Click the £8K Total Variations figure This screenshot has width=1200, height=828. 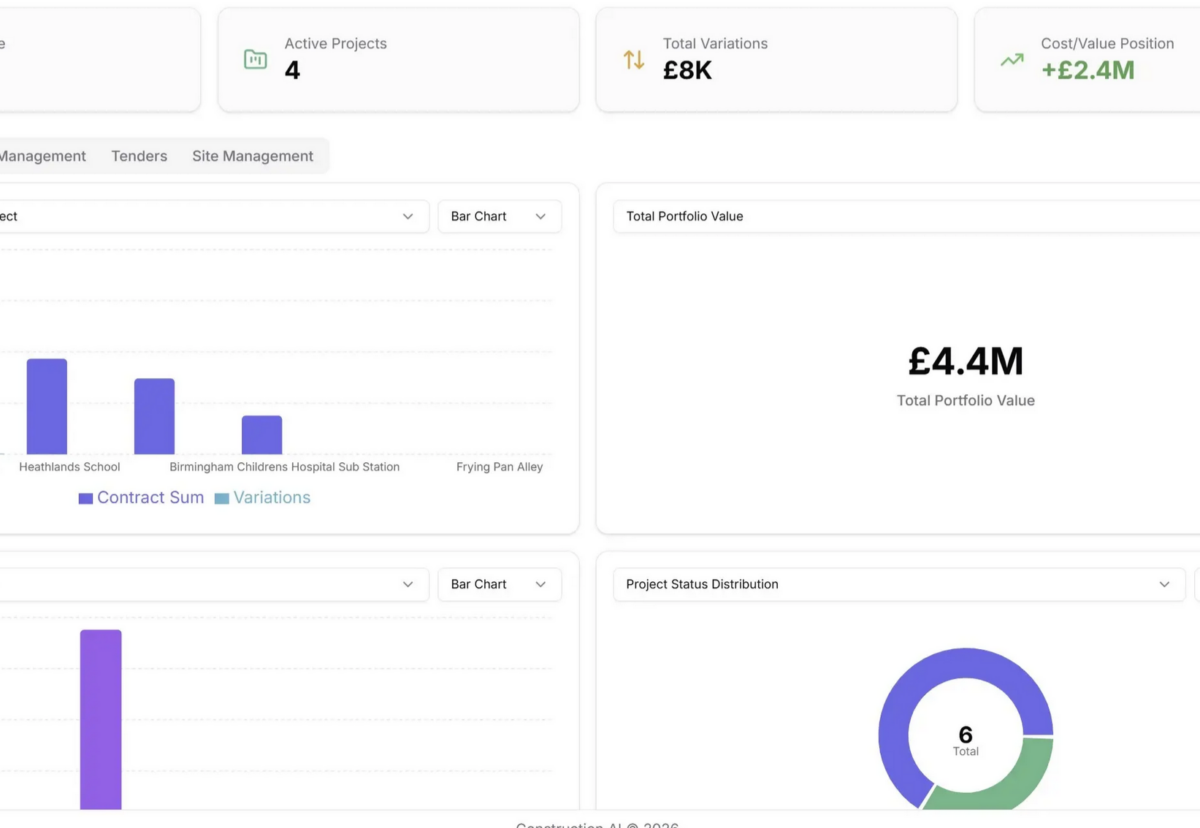[x=687, y=70]
